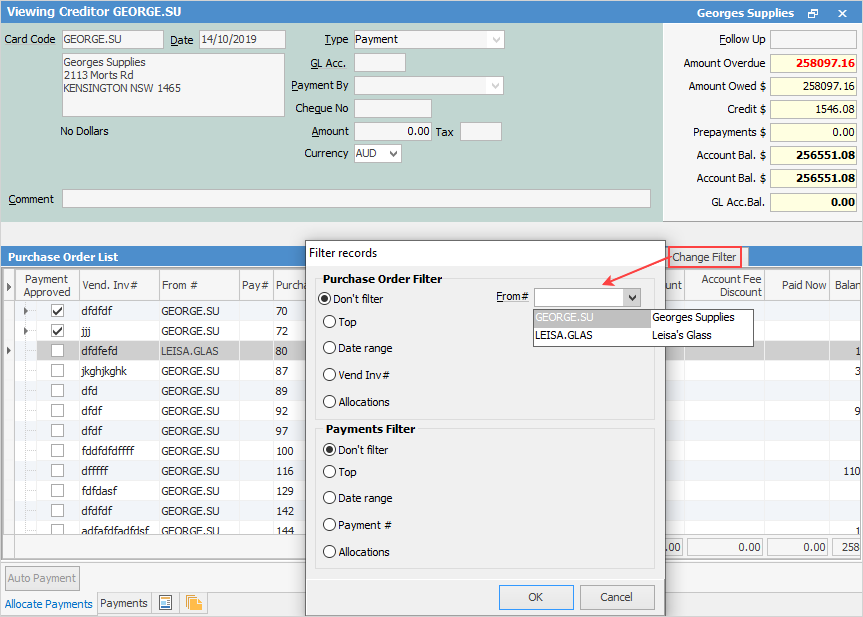Open the Currency AUD dropdown

(x=392, y=154)
